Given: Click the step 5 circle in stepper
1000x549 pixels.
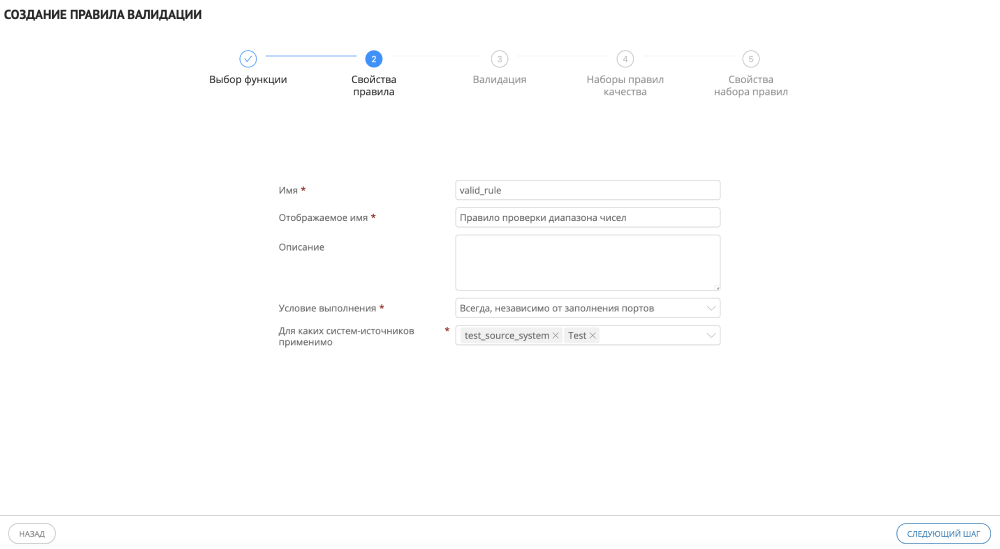Looking at the screenshot, I should [x=751, y=59].
